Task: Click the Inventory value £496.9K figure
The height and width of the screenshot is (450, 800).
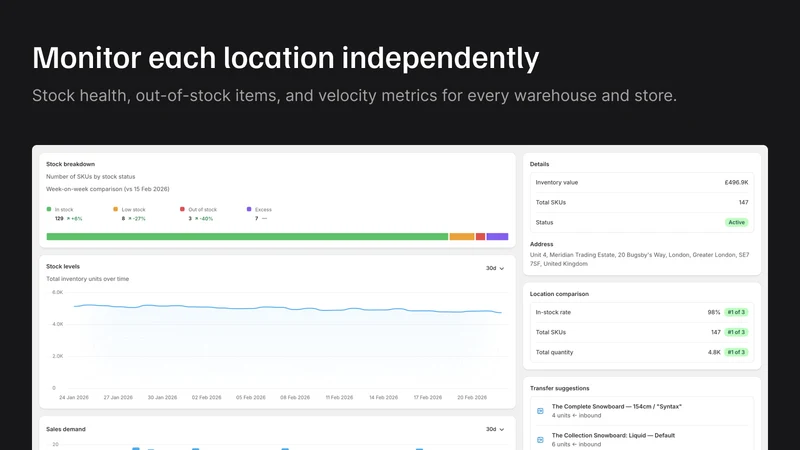Action: tap(736, 182)
